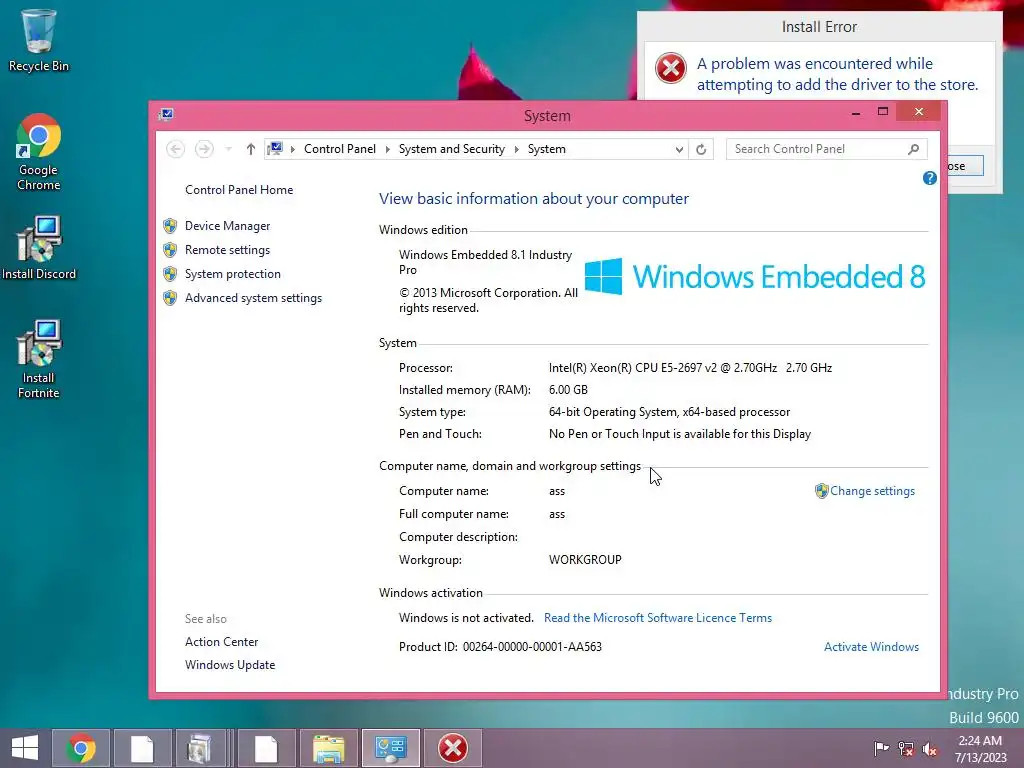1024x768 pixels.
Task: Refresh the System page
Action: (x=701, y=149)
